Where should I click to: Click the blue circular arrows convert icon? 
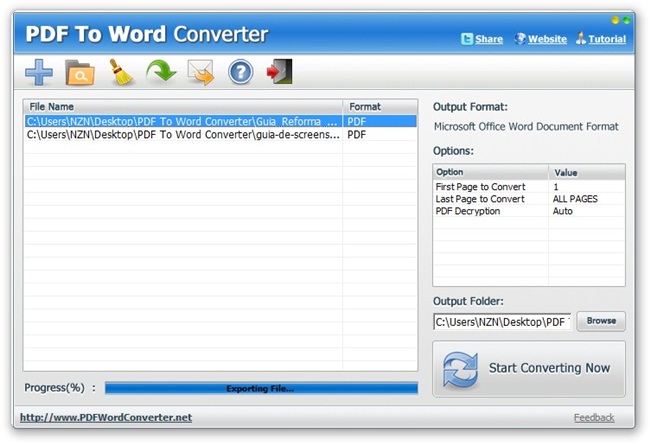[x=460, y=369]
